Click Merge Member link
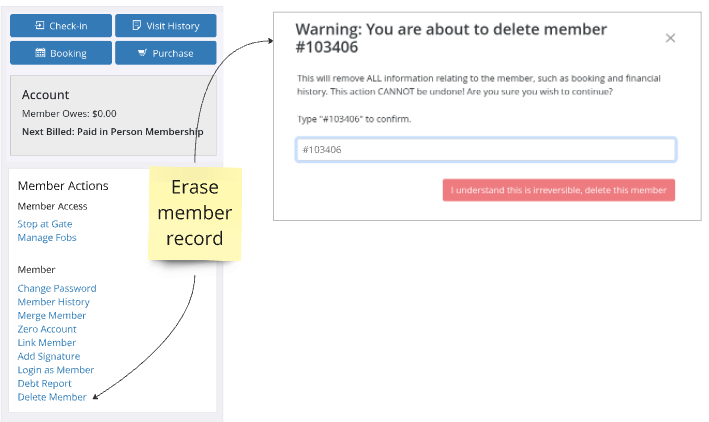This screenshot has height=422, width=709. click(x=52, y=315)
